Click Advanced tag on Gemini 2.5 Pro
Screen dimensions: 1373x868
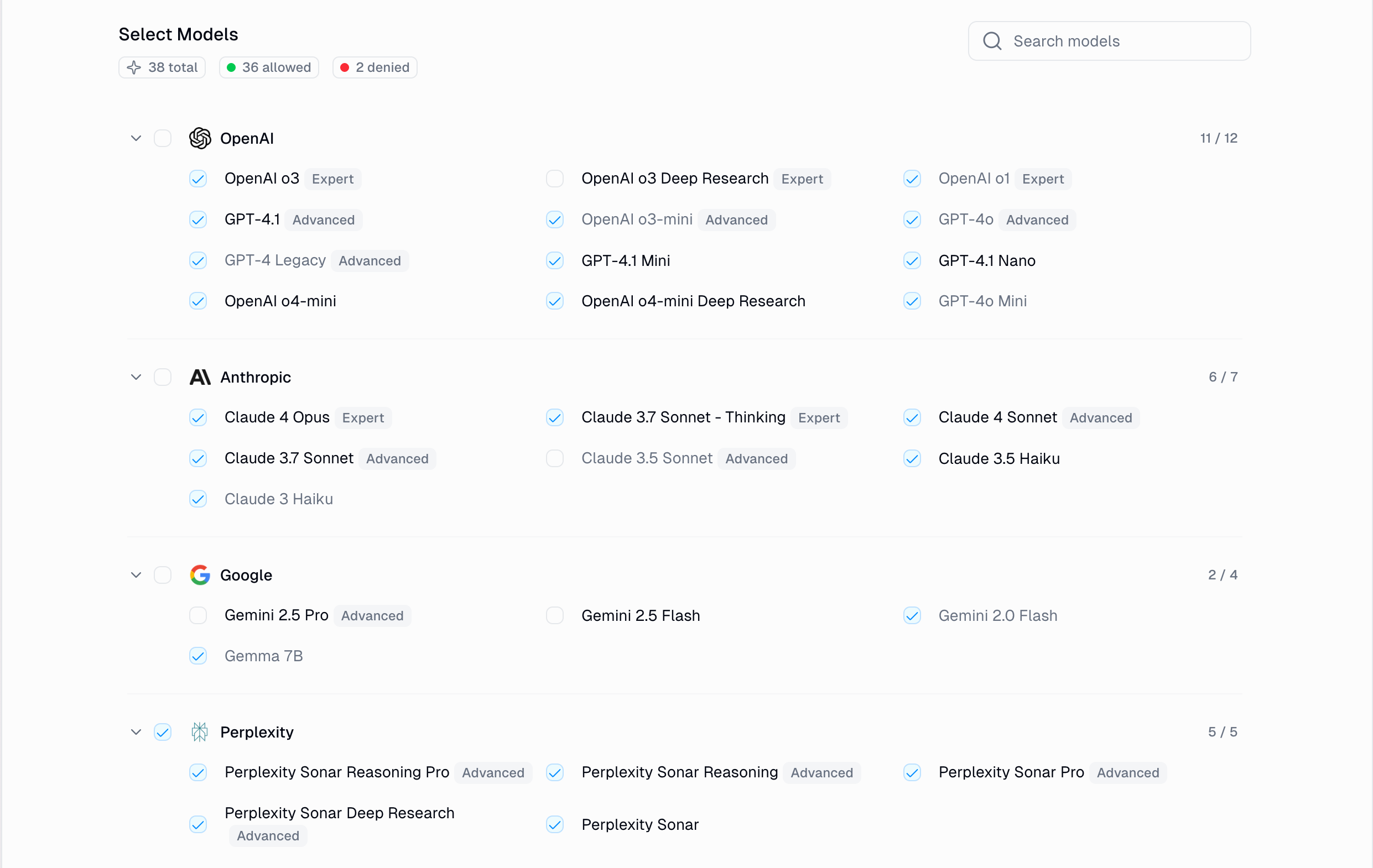(x=372, y=615)
